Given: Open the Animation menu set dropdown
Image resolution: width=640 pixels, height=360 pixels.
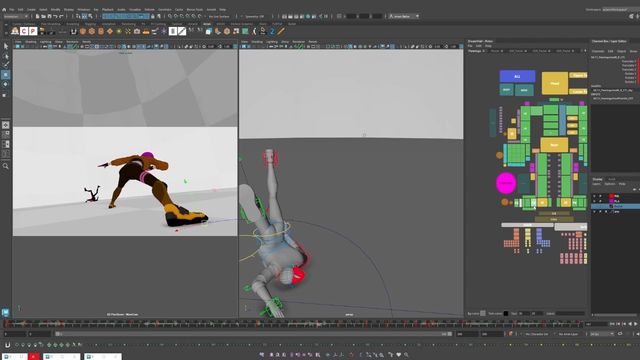Looking at the screenshot, I should click(16, 16).
